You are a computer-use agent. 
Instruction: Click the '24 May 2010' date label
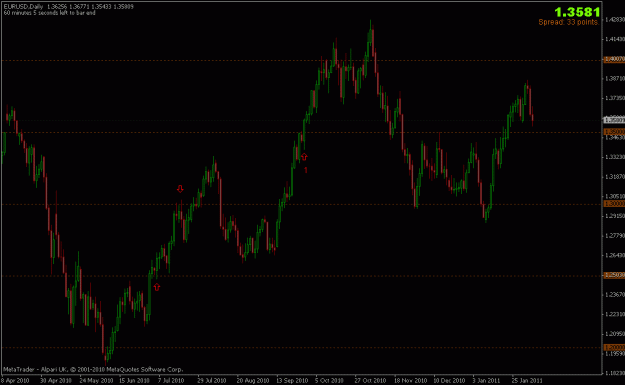point(96,380)
